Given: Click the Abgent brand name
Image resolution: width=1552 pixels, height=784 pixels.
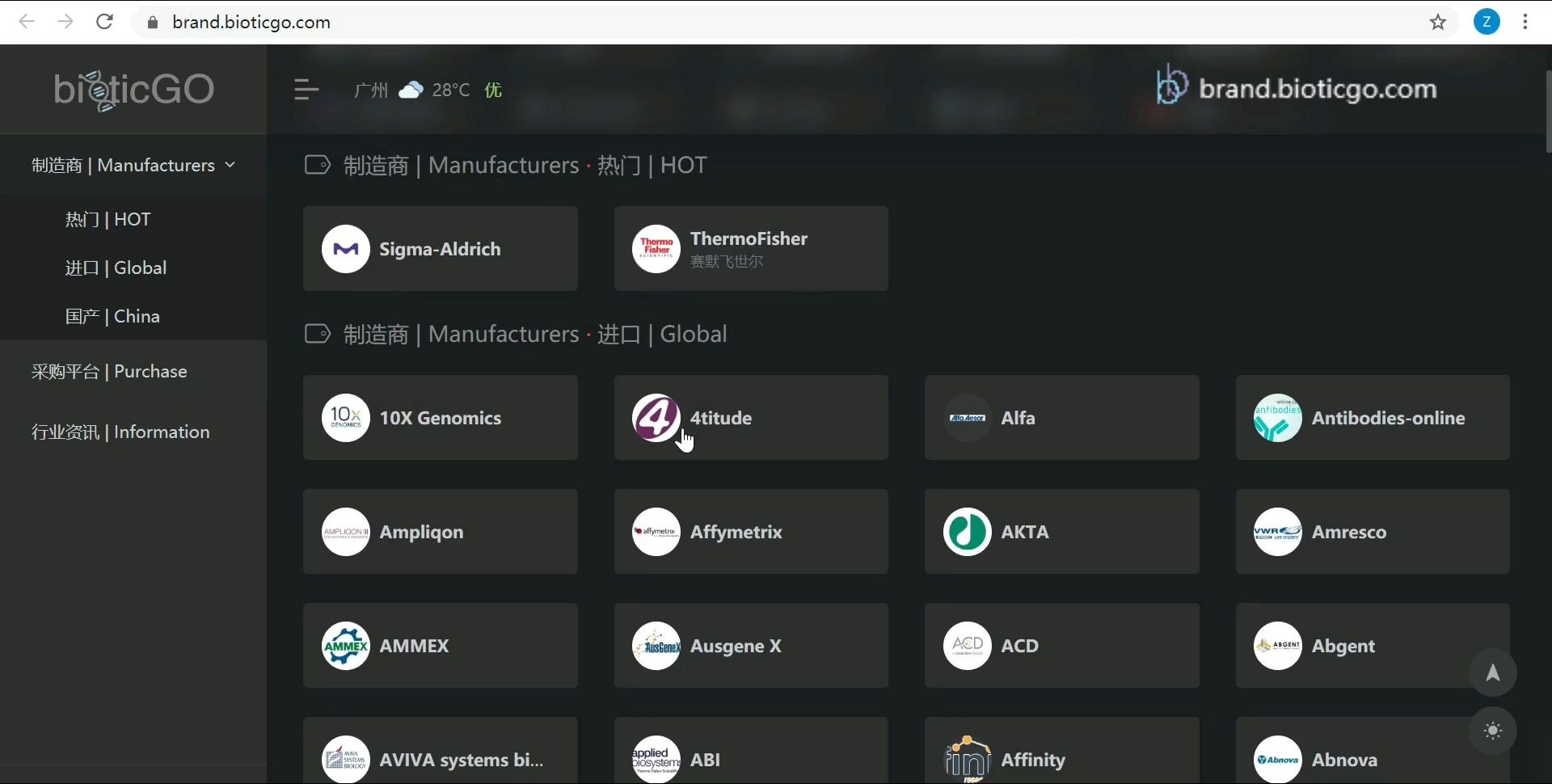Looking at the screenshot, I should [1343, 646].
